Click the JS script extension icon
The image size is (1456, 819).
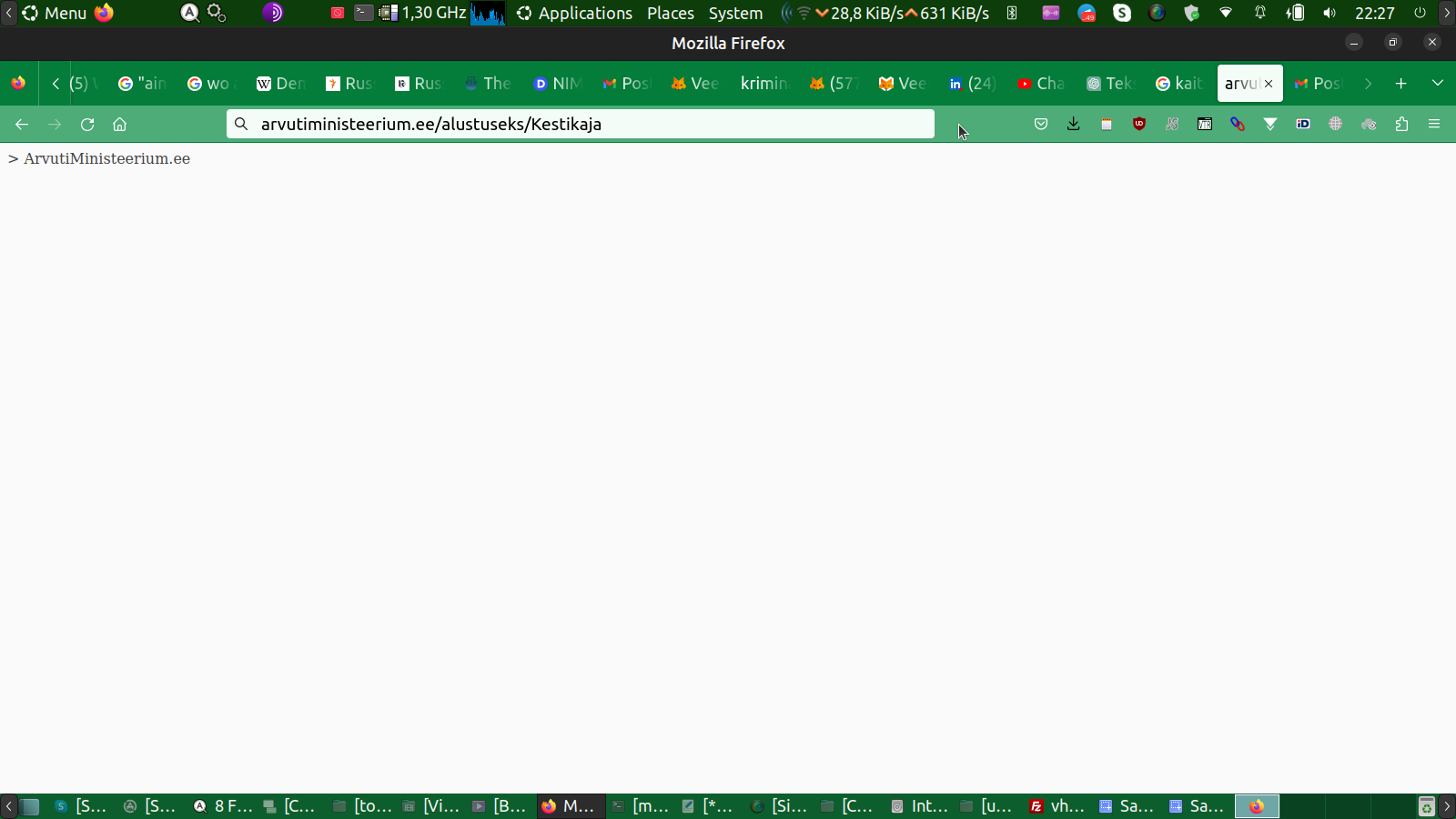1172,125
